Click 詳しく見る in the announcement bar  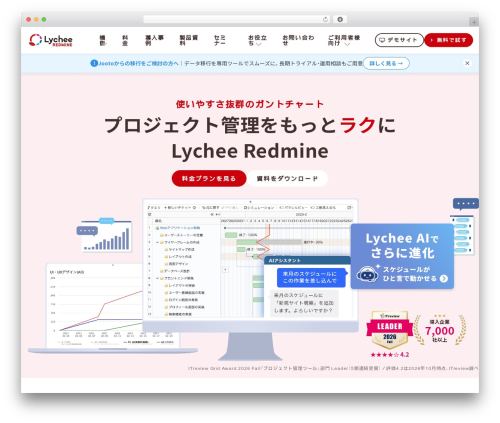386,63
